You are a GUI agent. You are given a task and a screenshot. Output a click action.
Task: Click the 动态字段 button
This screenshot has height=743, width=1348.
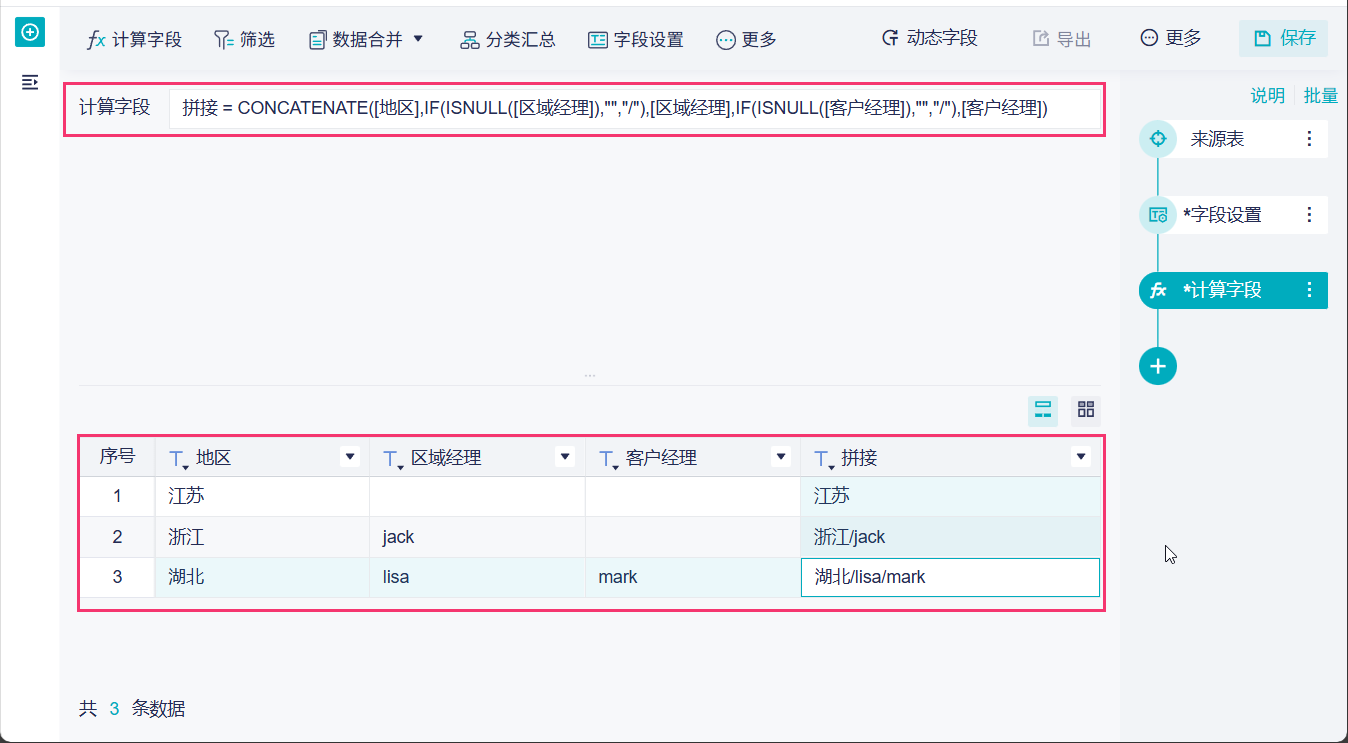click(x=930, y=39)
